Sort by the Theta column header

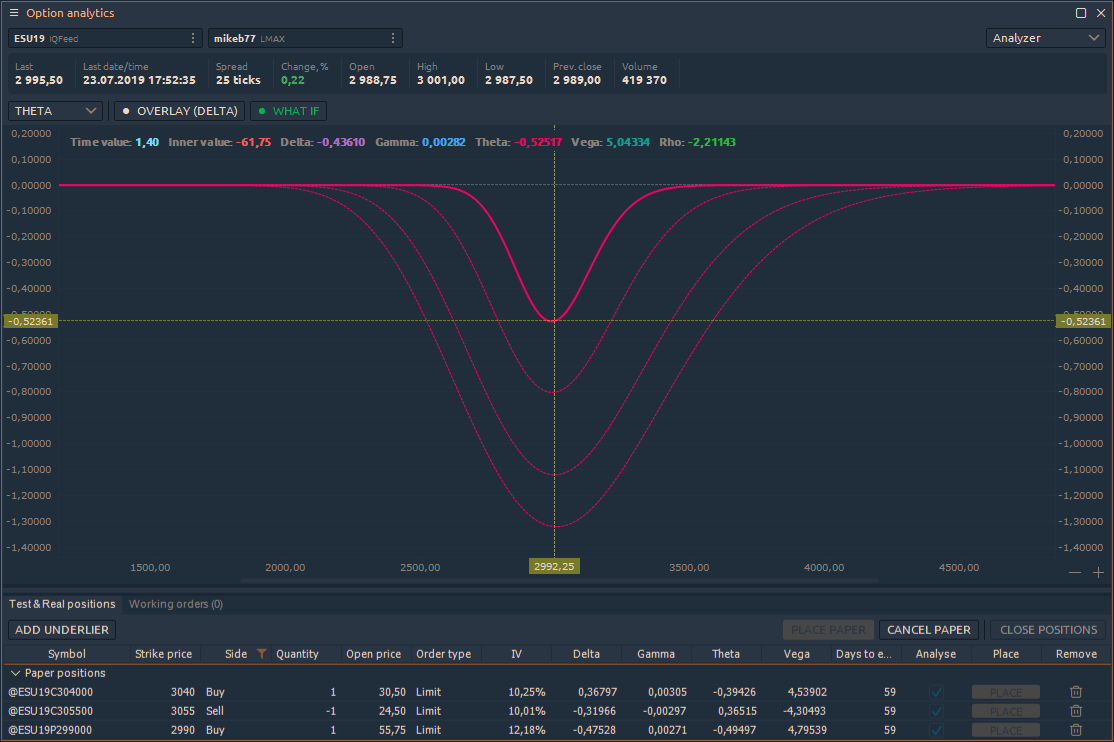tap(726, 654)
